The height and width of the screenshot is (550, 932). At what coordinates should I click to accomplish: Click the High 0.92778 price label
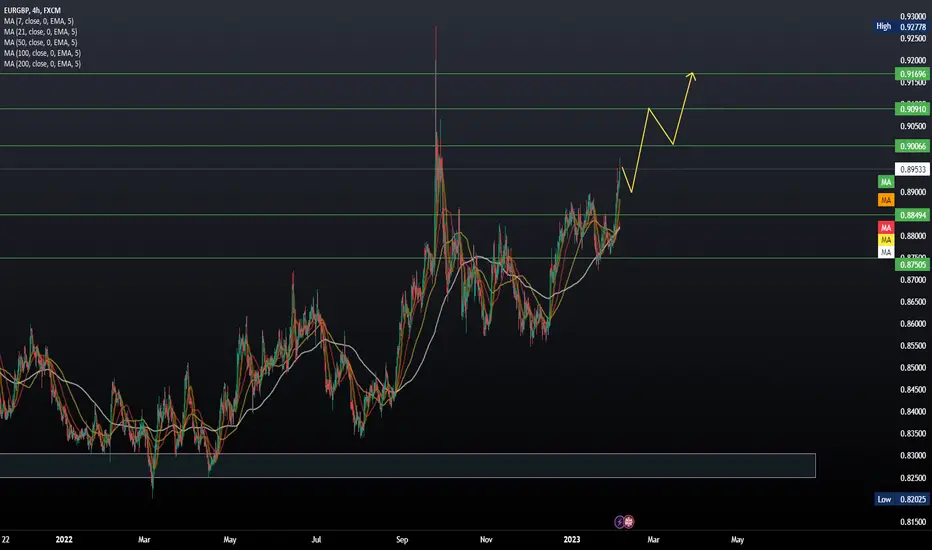tap(900, 27)
